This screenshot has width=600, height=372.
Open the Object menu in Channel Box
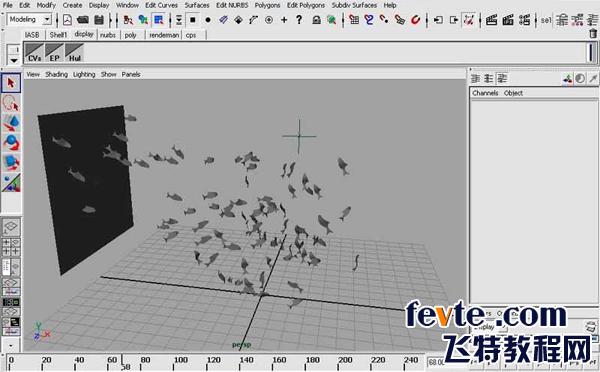point(513,93)
